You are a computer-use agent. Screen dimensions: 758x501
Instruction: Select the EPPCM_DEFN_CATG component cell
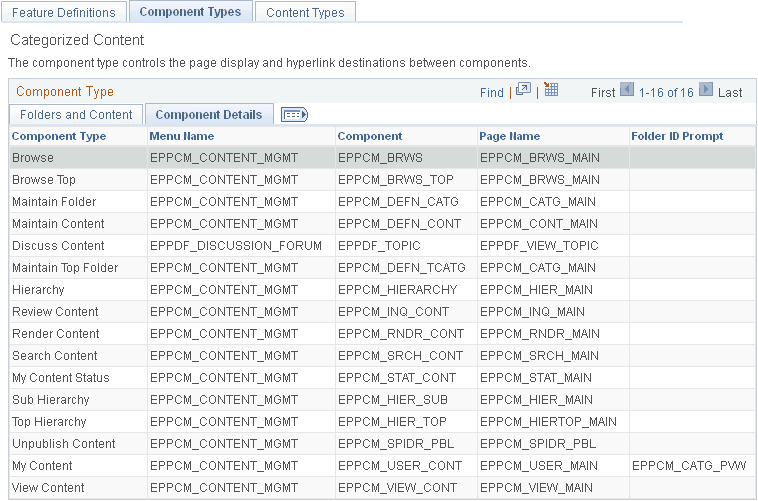(x=406, y=202)
